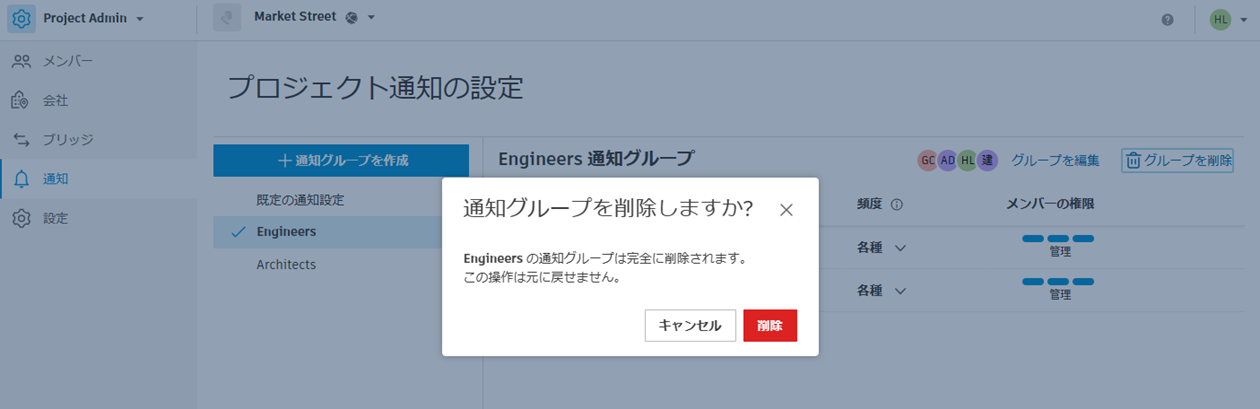
Task: Click the HL user avatar
Action: [x=1220, y=19]
